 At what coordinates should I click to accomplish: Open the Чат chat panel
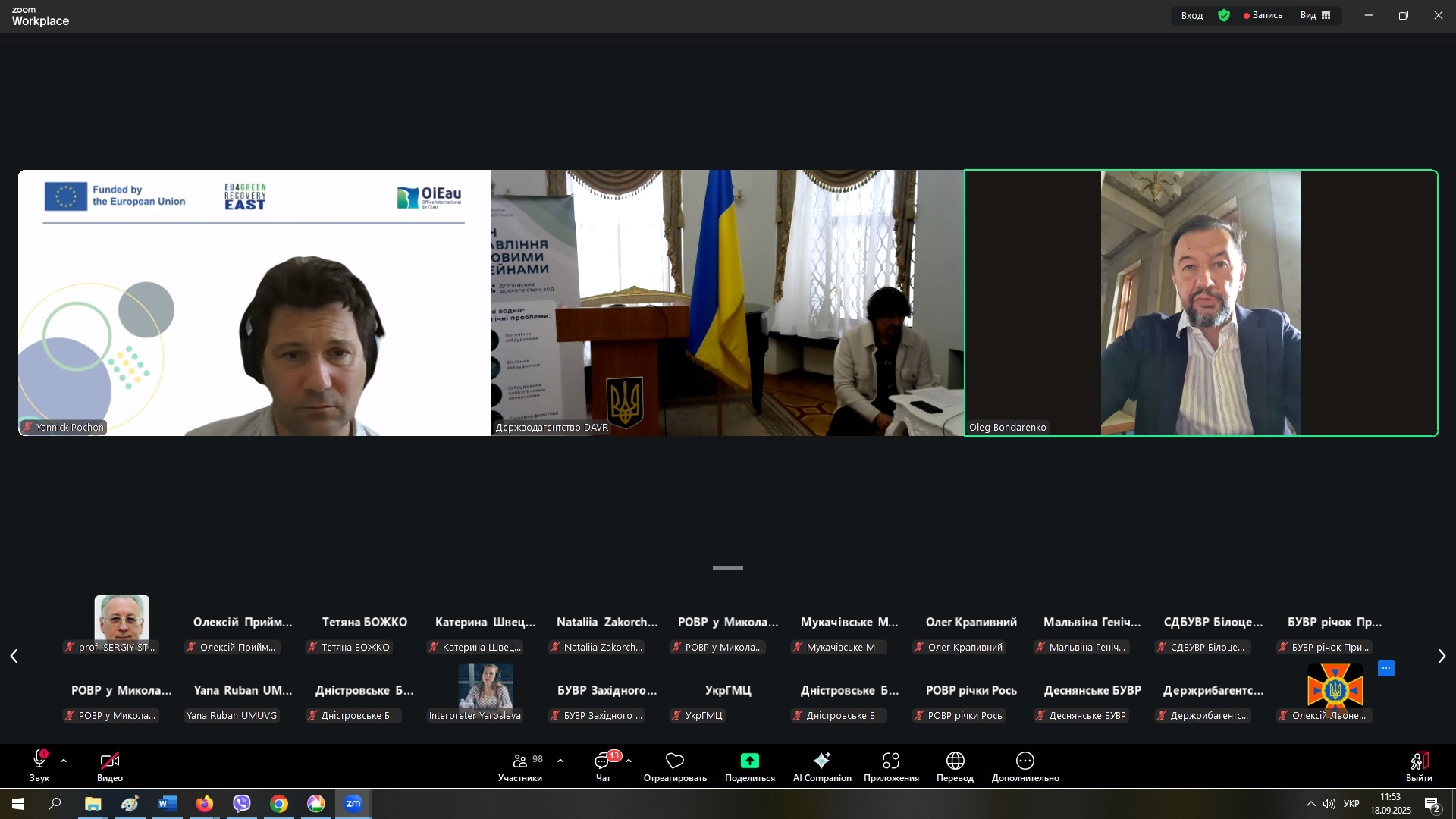tap(604, 765)
